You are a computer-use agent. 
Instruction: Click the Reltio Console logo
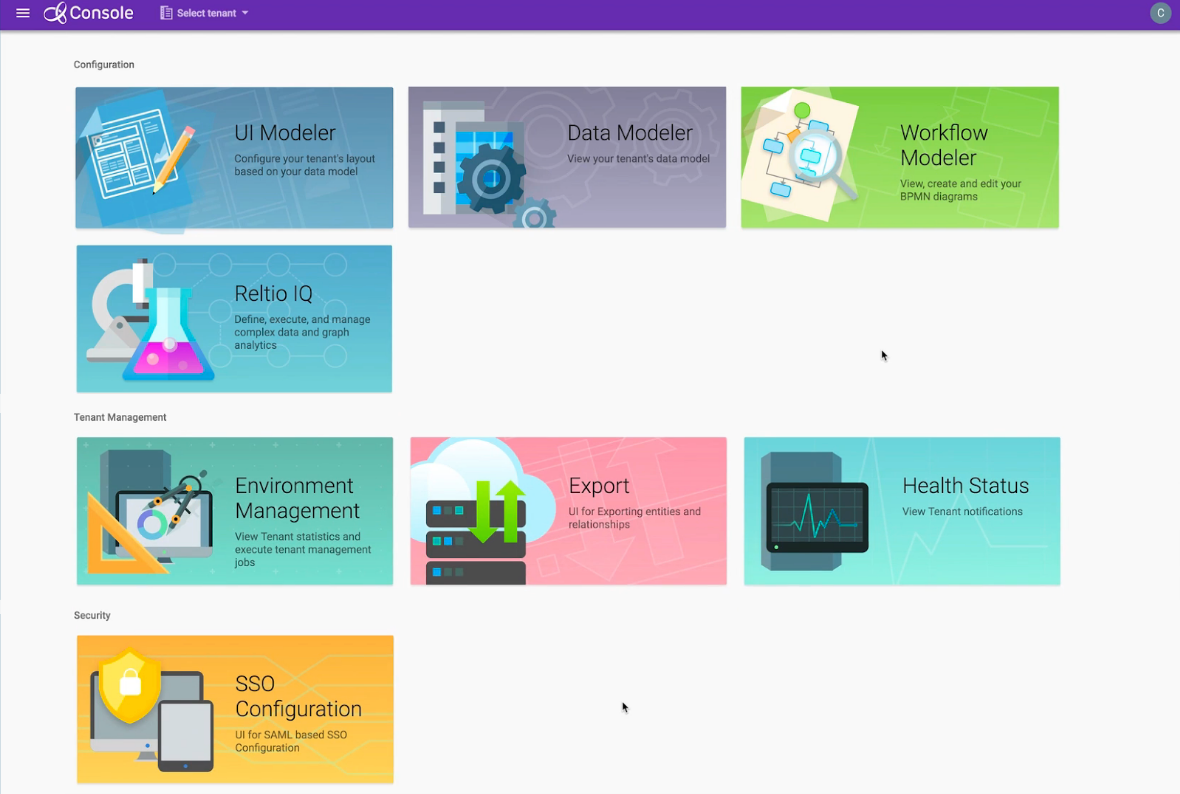88,13
